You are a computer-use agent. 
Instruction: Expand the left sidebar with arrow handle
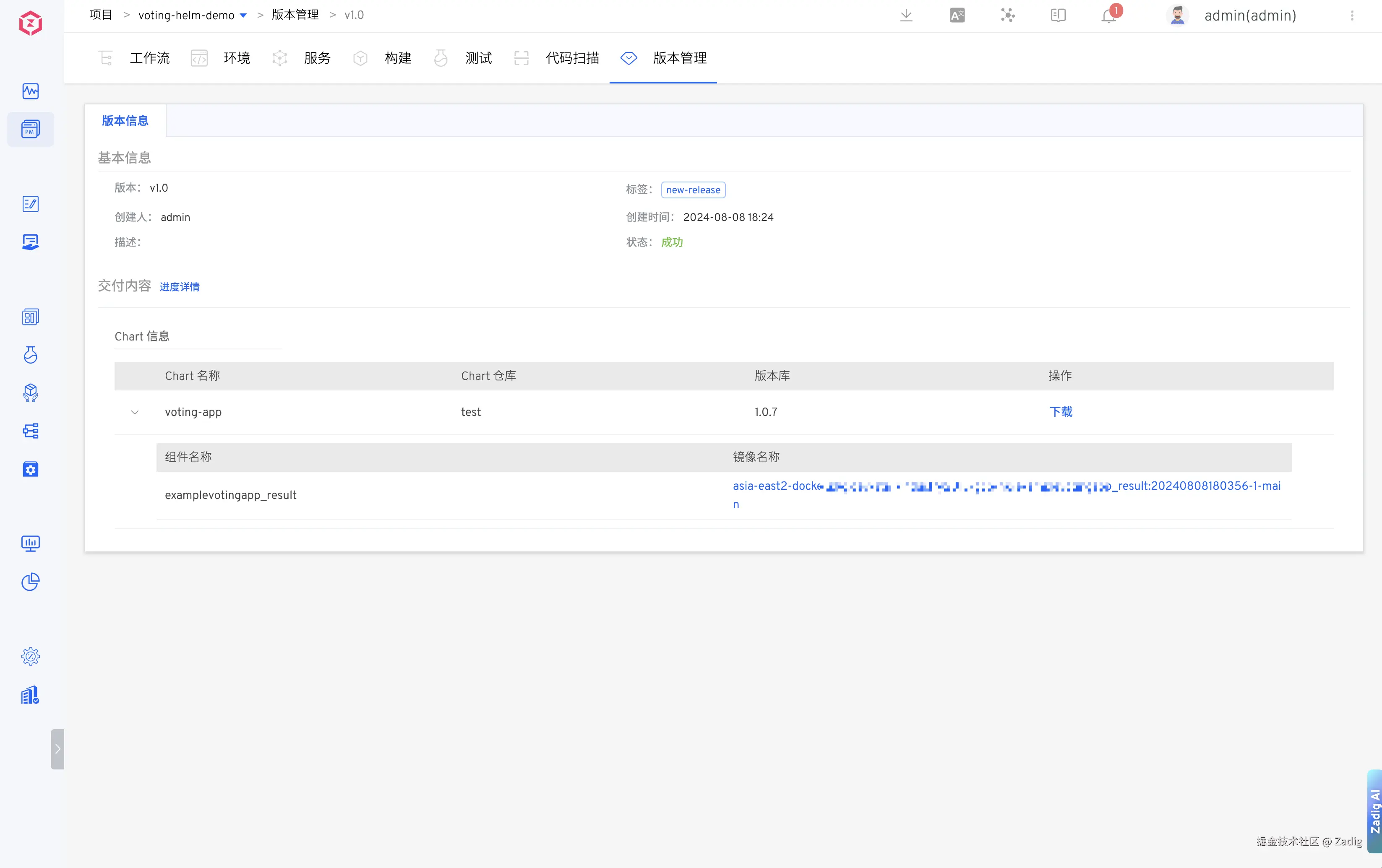coord(57,748)
